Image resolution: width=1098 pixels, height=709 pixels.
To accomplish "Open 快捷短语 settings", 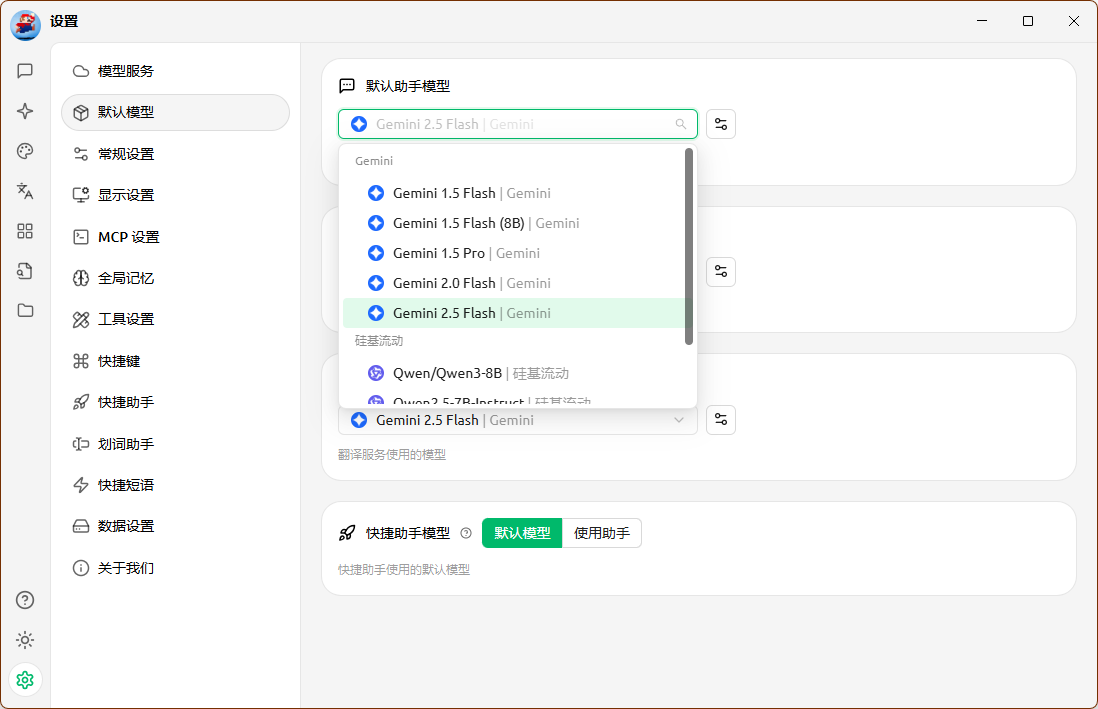I will pyautogui.click(x=175, y=485).
